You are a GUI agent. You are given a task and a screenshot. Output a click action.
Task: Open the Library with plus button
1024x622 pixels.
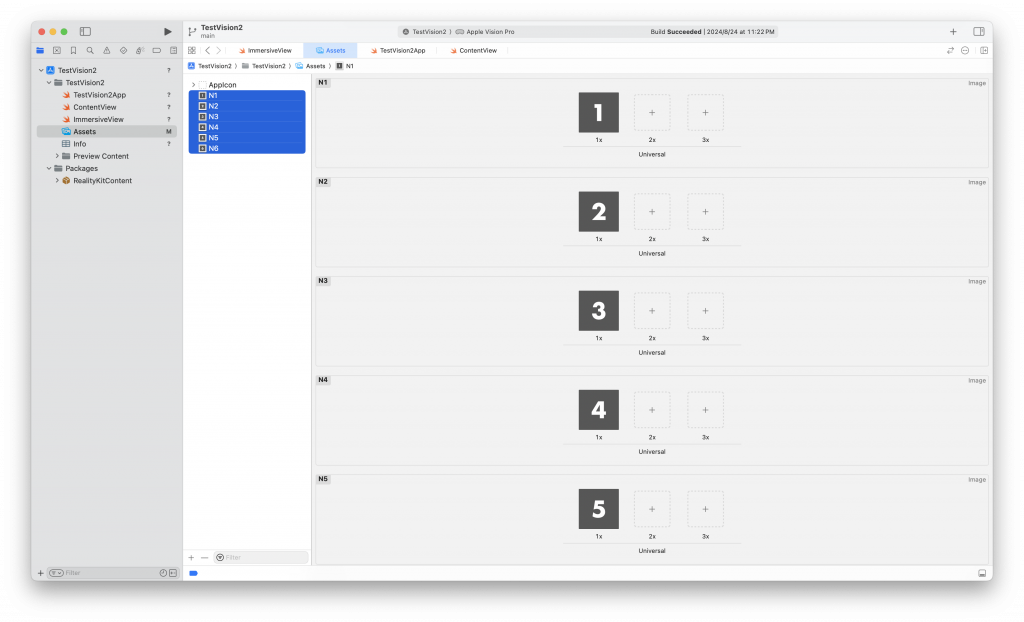pyautogui.click(x=953, y=31)
